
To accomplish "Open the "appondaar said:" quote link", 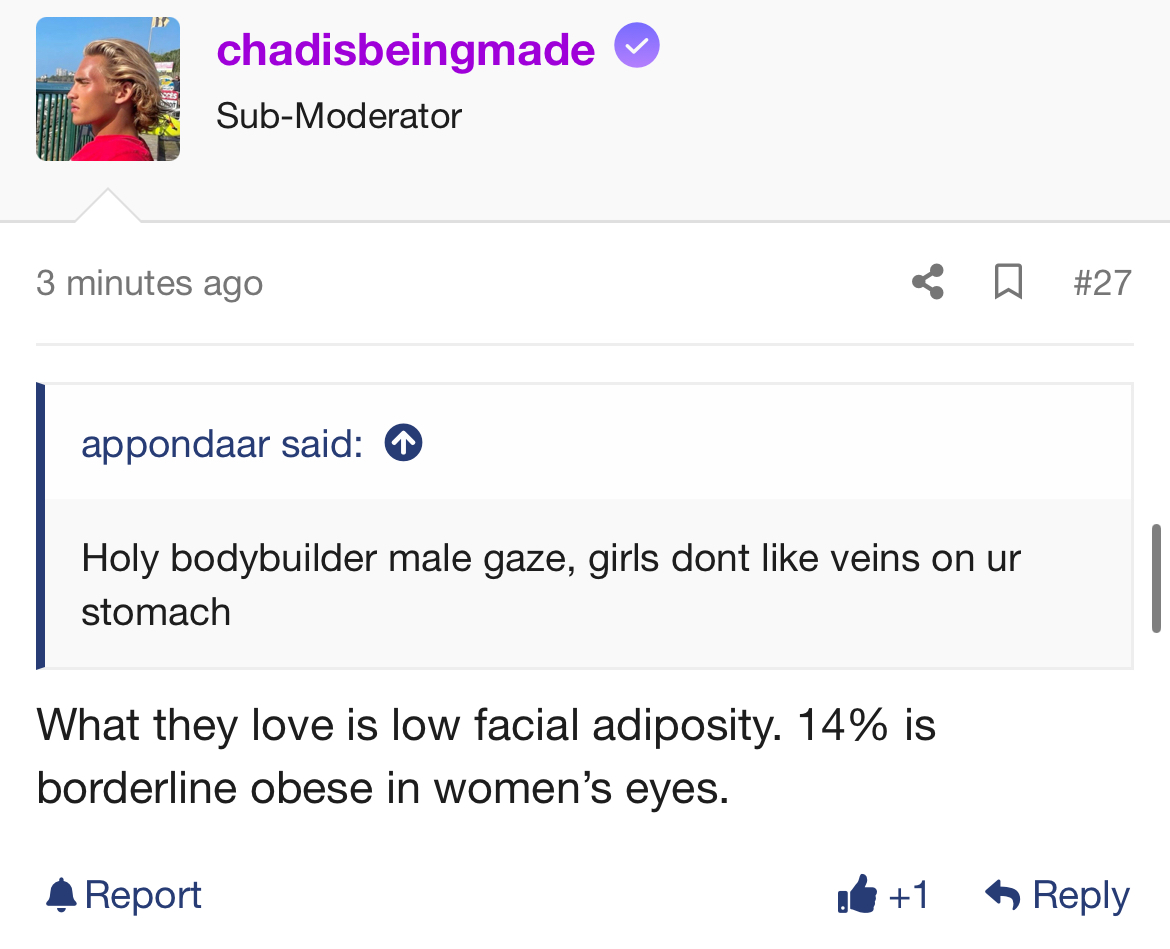I will (x=221, y=444).
